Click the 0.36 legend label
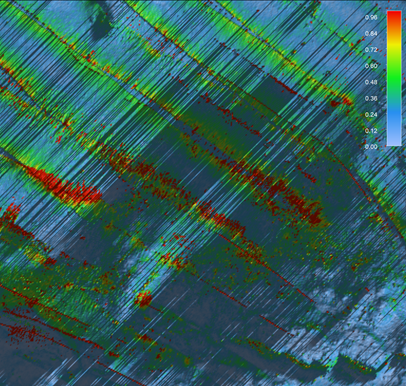Viewport: 406px width, 386px height. 371,98
